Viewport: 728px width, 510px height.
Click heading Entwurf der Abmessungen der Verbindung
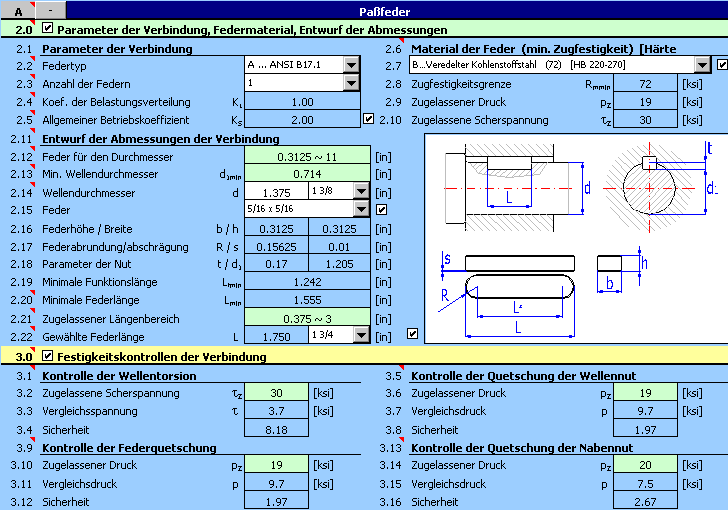pyautogui.click(x=161, y=139)
